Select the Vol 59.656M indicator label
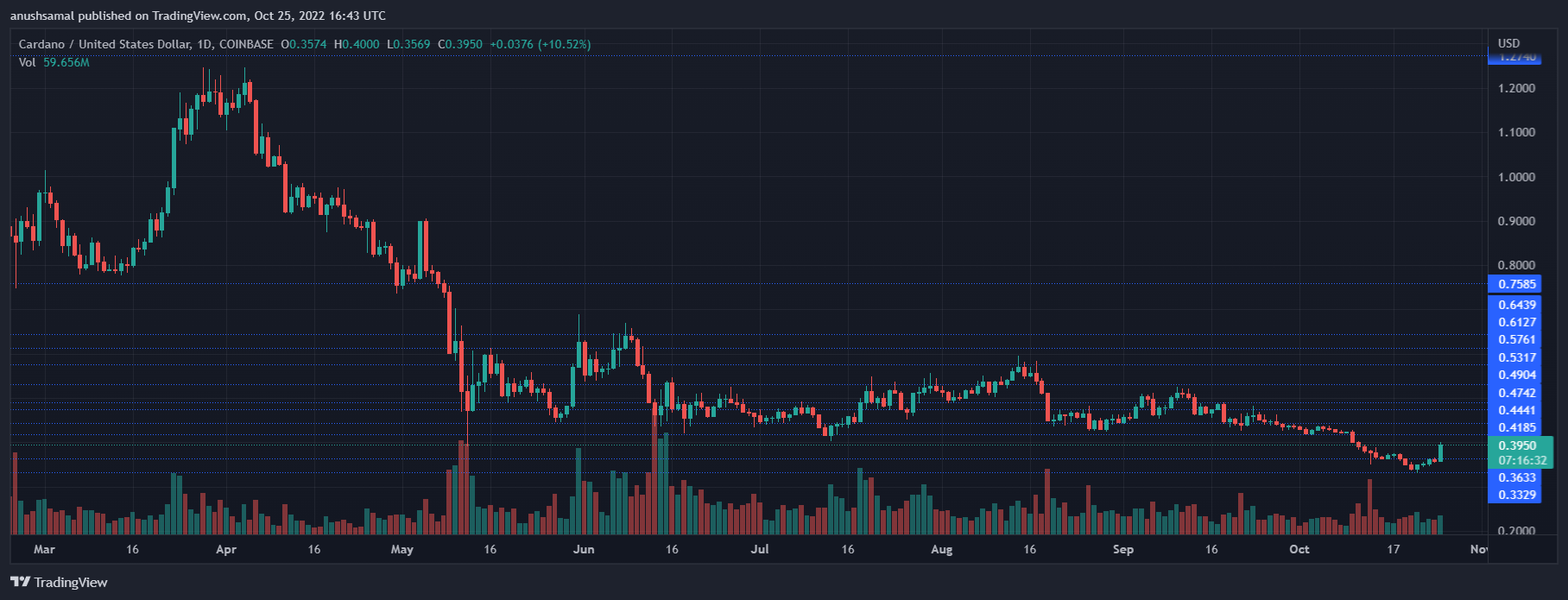 [54, 62]
